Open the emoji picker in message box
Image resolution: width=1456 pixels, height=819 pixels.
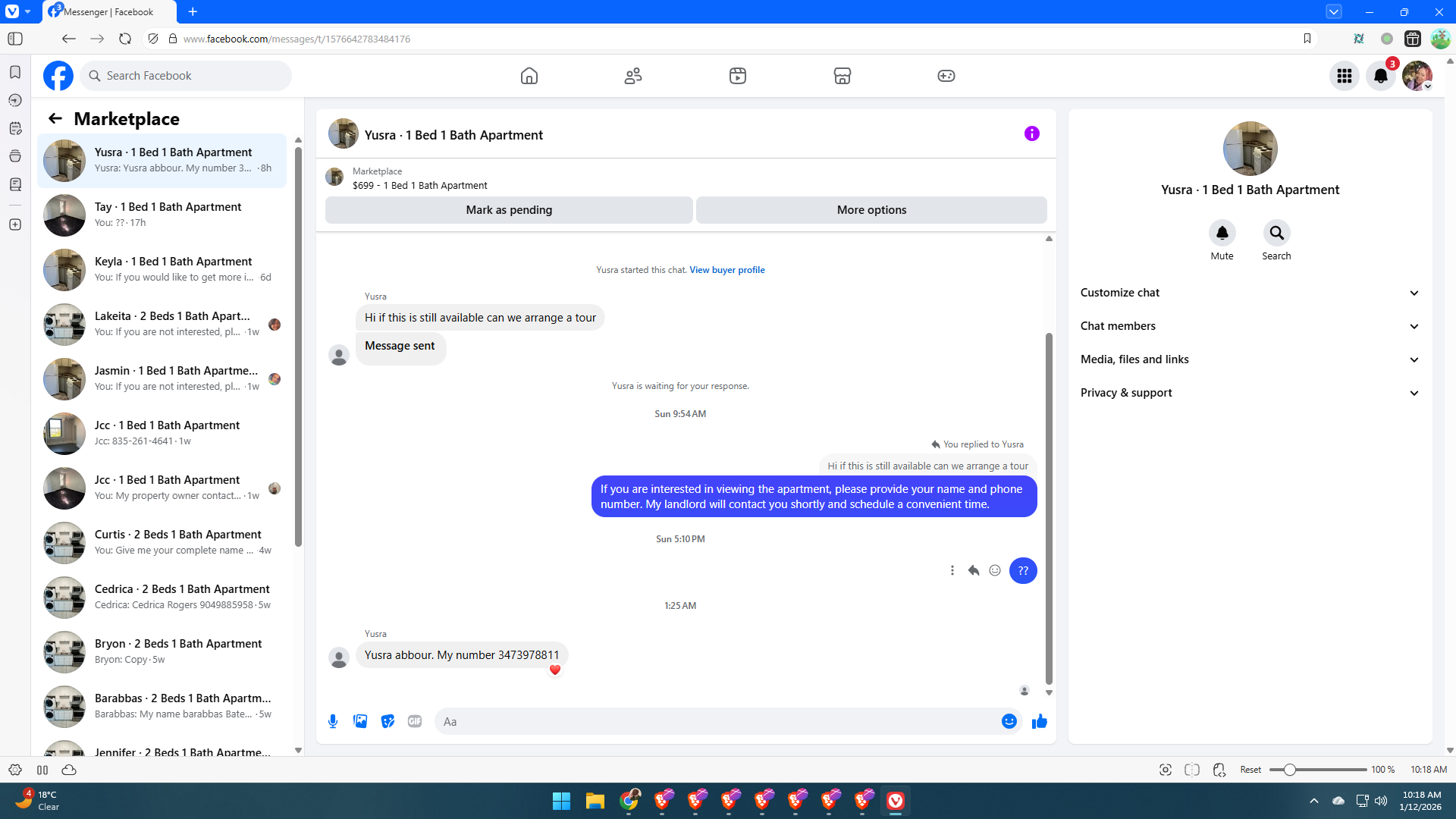1009,721
